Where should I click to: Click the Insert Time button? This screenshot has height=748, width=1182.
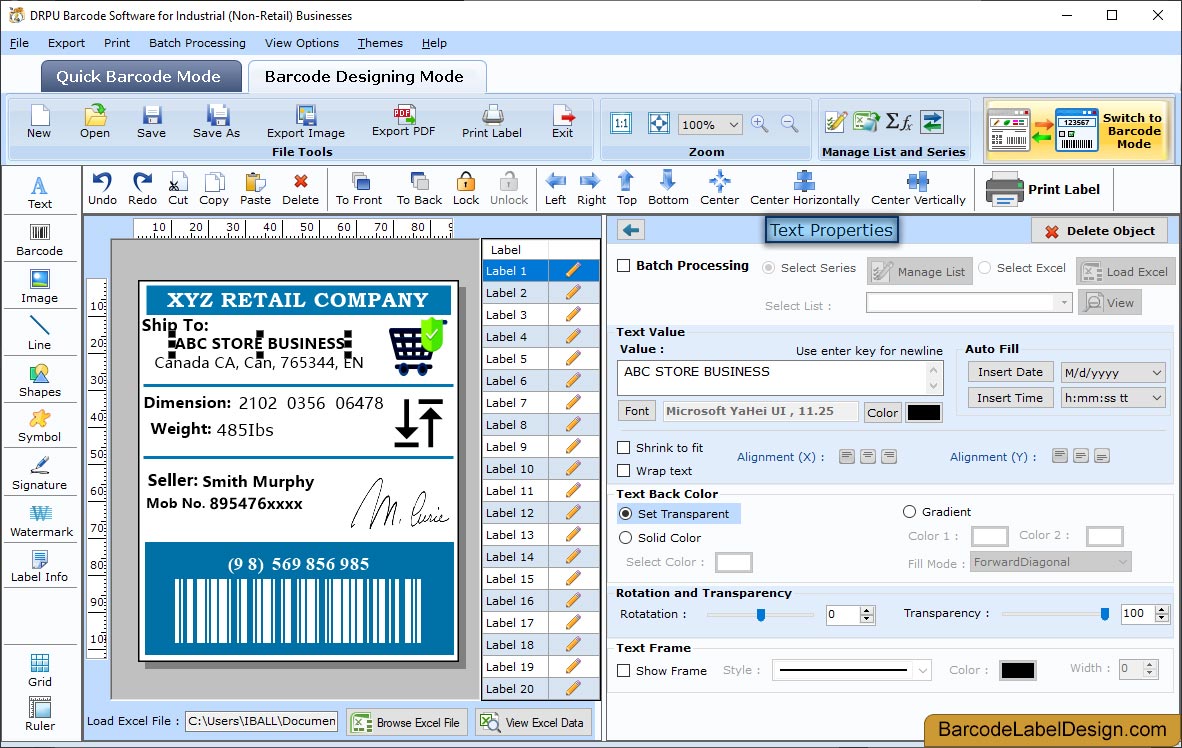point(1010,397)
